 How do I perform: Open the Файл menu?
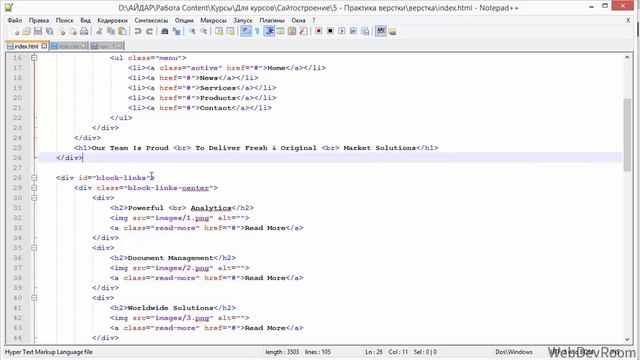click(15, 20)
